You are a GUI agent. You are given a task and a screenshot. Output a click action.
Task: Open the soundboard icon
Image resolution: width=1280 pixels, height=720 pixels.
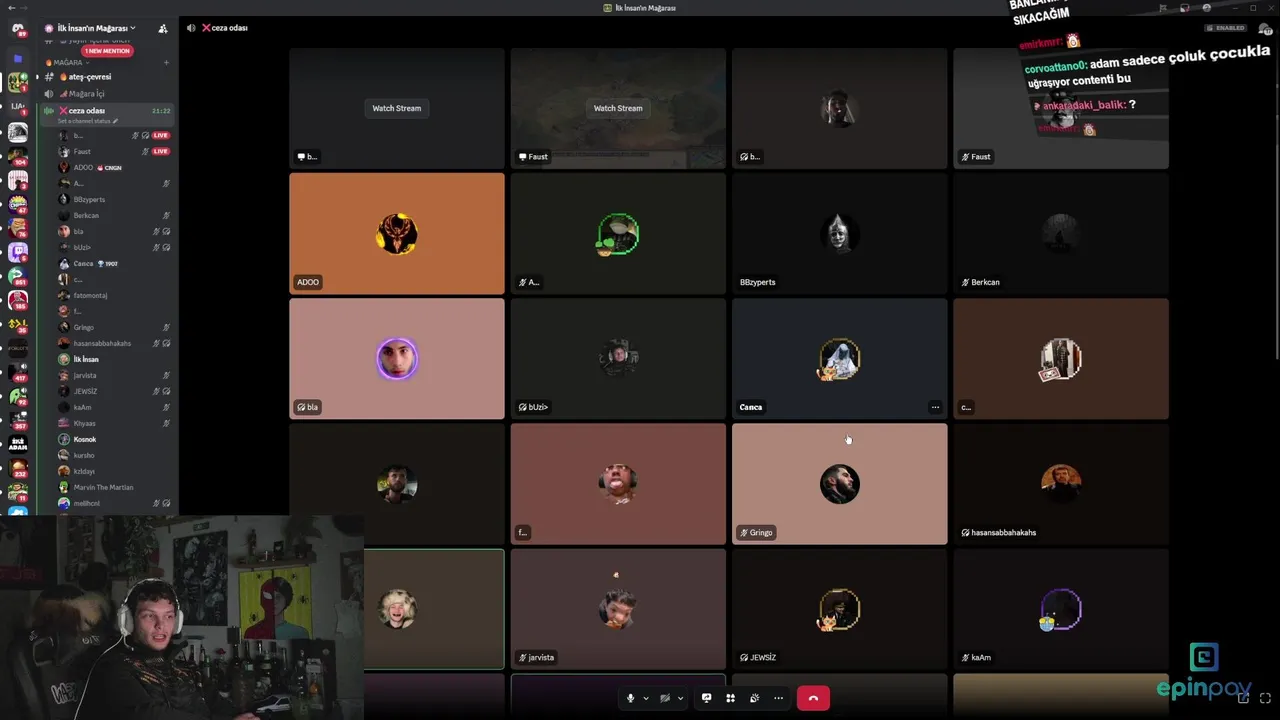pyautogui.click(x=754, y=698)
